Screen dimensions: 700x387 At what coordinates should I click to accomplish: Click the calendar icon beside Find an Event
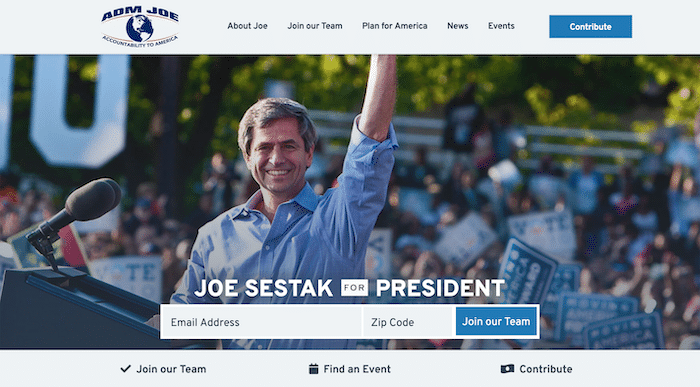[x=313, y=369]
